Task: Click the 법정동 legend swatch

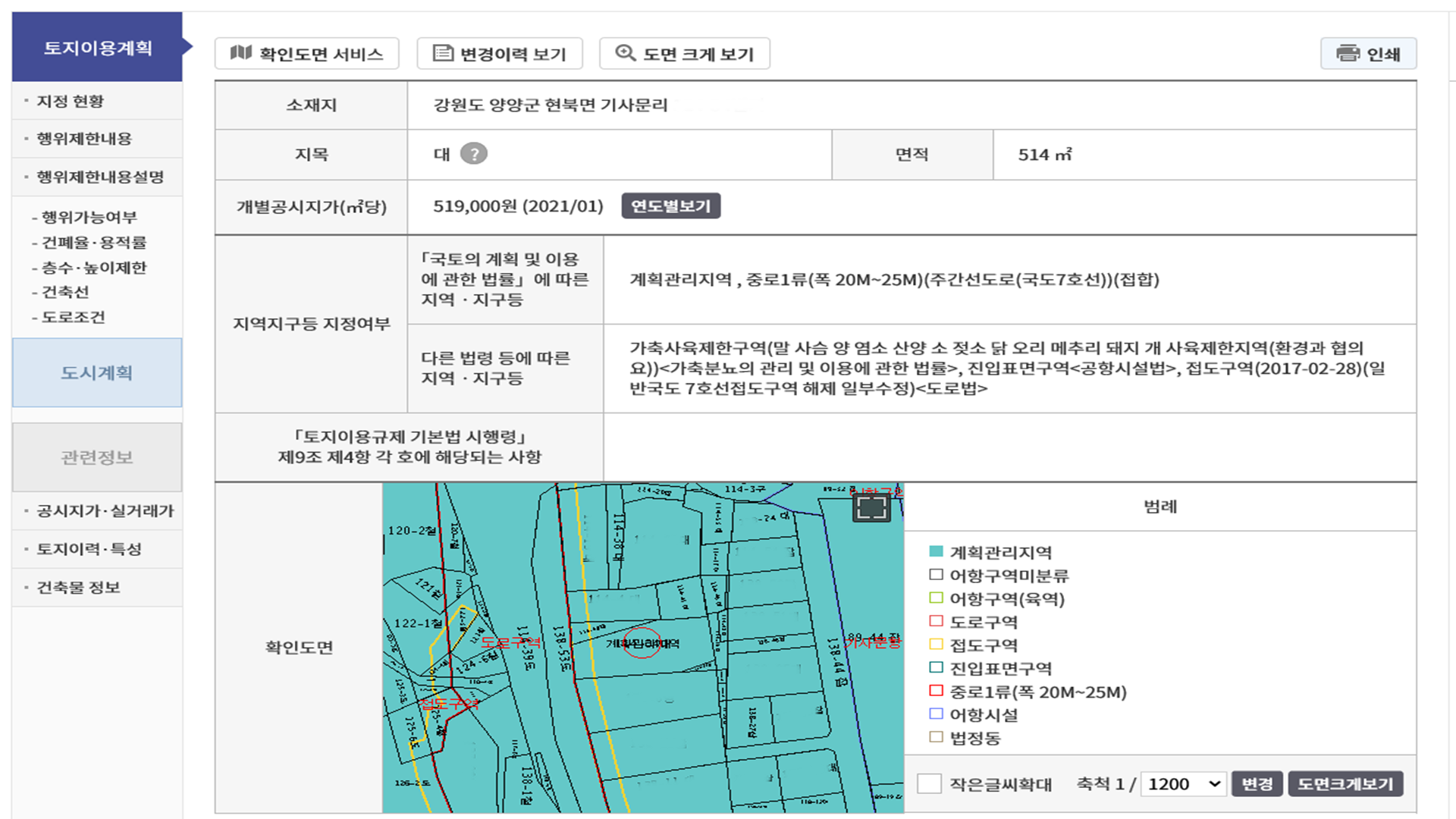Action: 936,737
